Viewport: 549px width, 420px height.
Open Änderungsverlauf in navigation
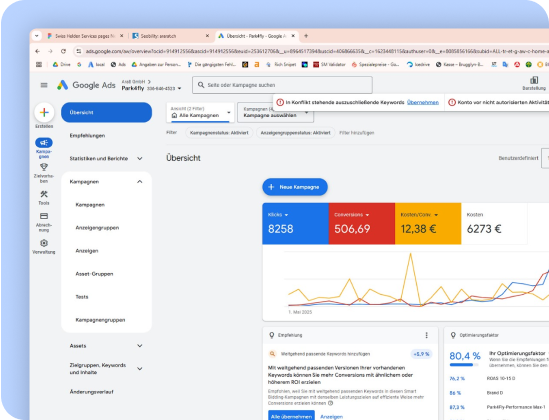pos(91,392)
